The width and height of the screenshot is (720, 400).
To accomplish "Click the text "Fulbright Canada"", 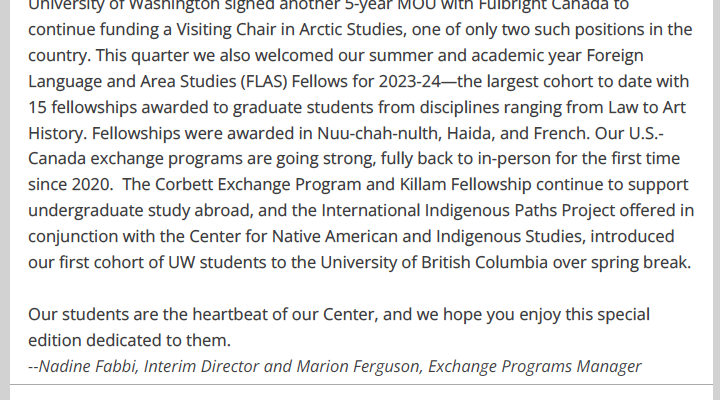I will tap(554, 6).
